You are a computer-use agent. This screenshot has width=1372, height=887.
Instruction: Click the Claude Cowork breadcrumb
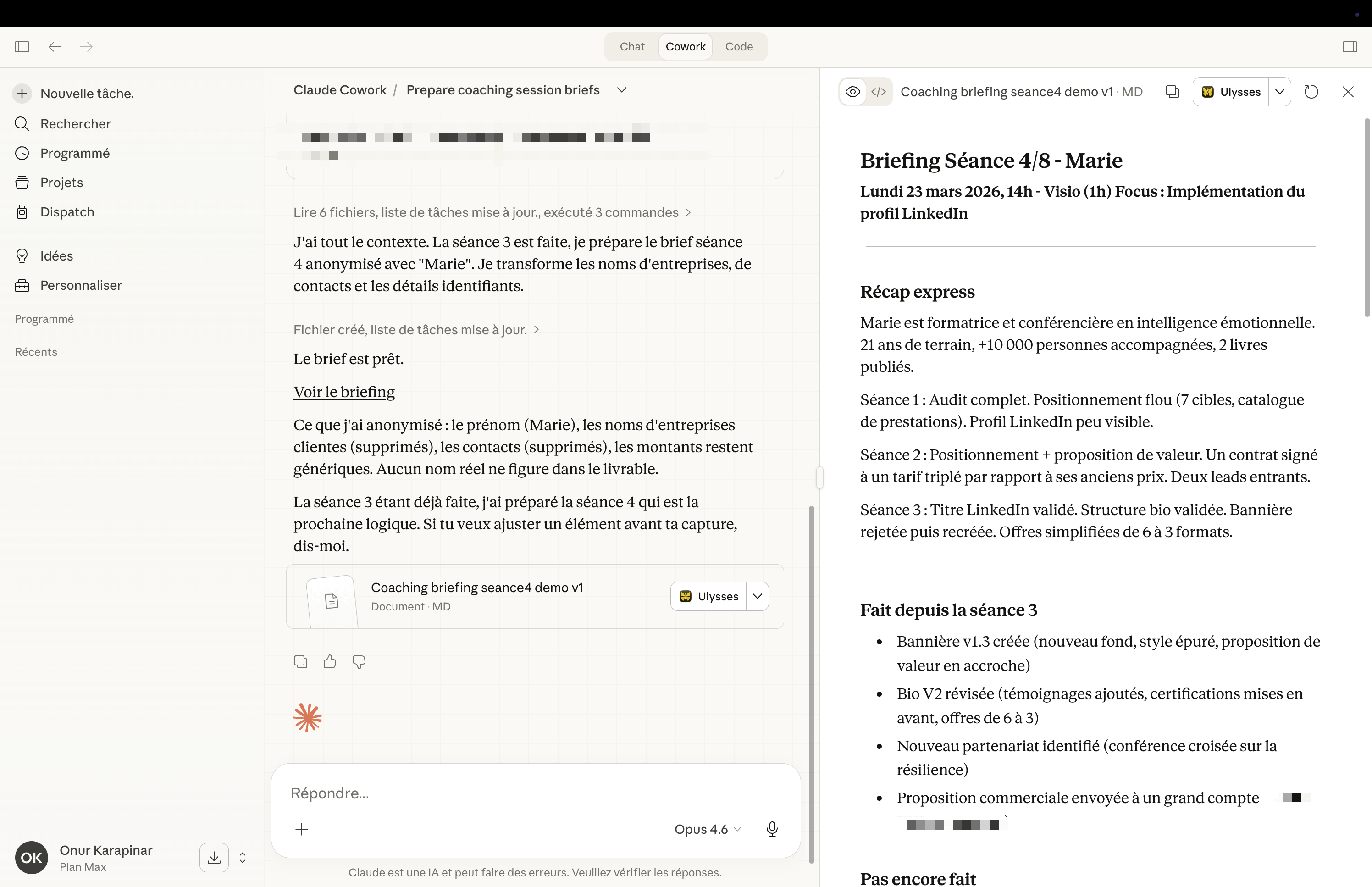pyautogui.click(x=340, y=90)
